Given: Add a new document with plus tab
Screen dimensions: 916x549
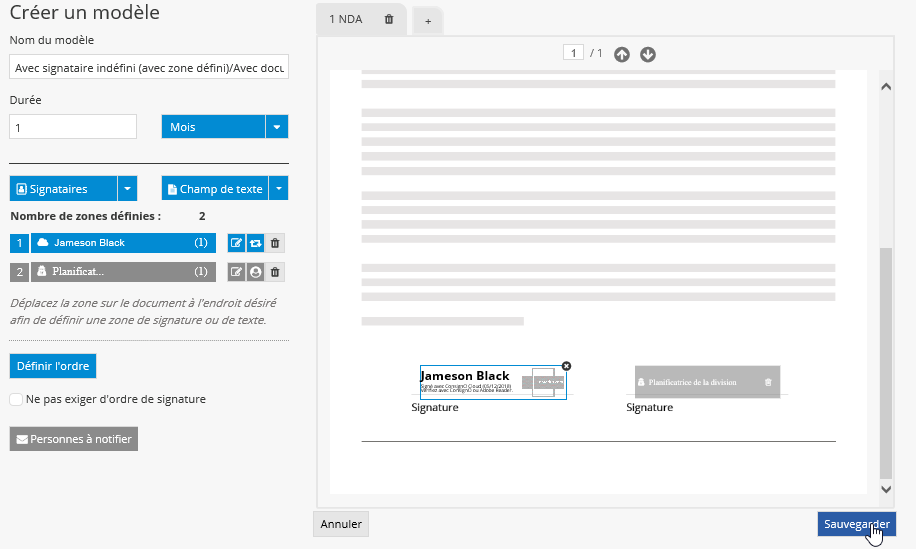Looking at the screenshot, I should [x=428, y=21].
